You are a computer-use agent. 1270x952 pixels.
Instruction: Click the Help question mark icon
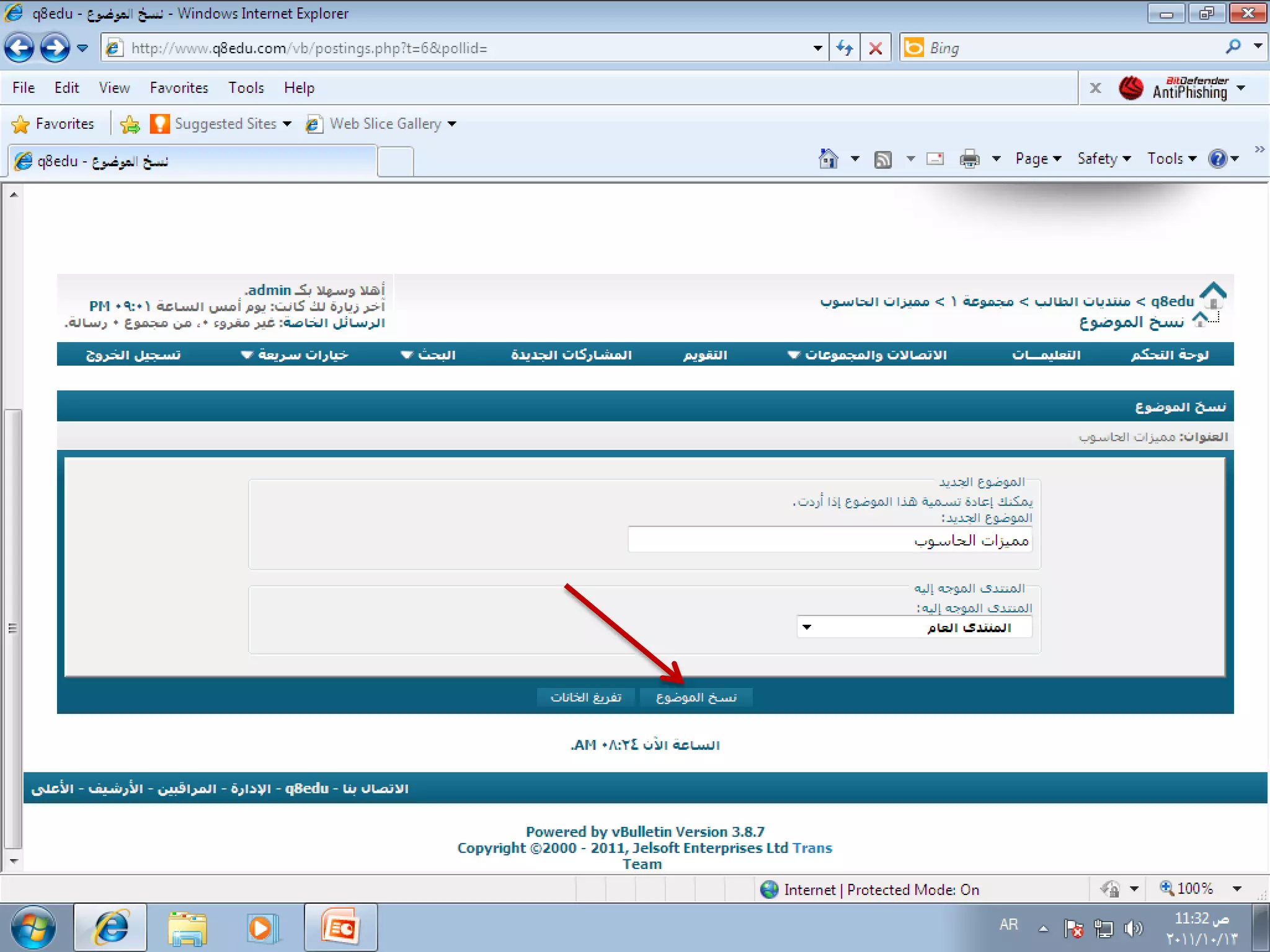click(1218, 159)
